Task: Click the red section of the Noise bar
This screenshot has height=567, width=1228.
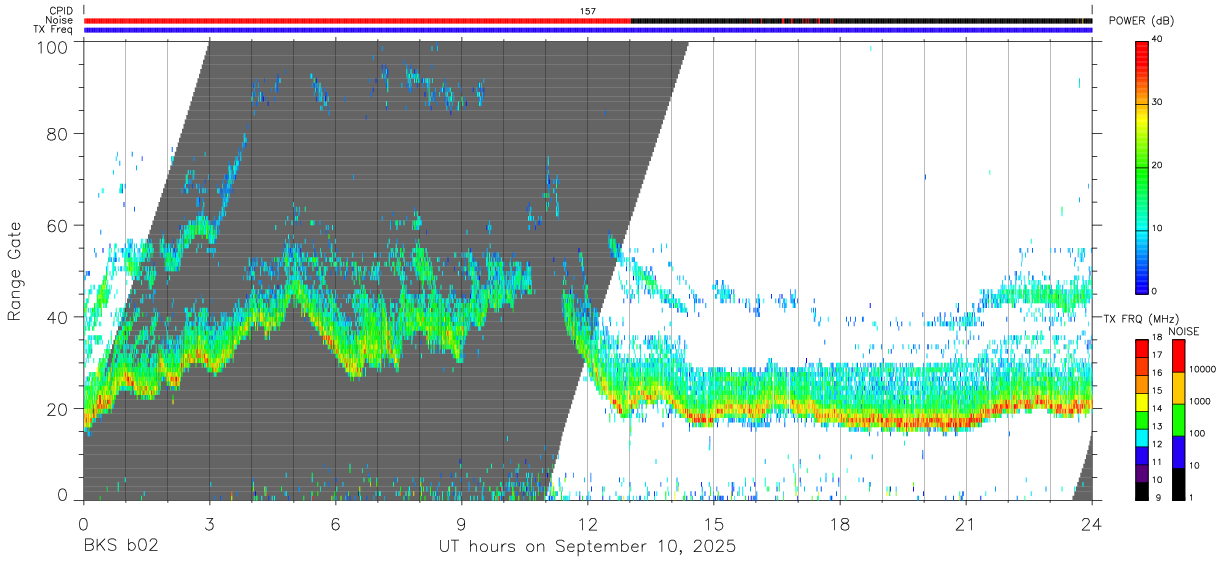Action: point(357,20)
